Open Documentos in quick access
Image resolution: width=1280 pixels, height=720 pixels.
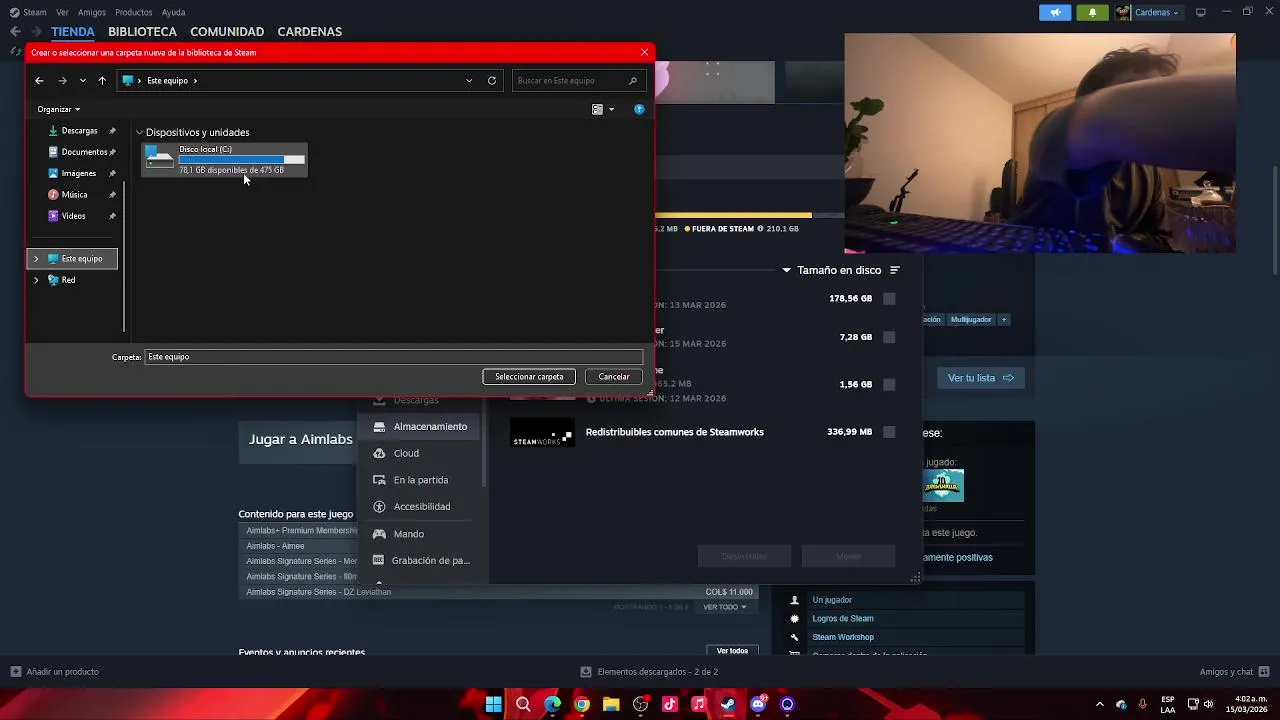coord(84,152)
